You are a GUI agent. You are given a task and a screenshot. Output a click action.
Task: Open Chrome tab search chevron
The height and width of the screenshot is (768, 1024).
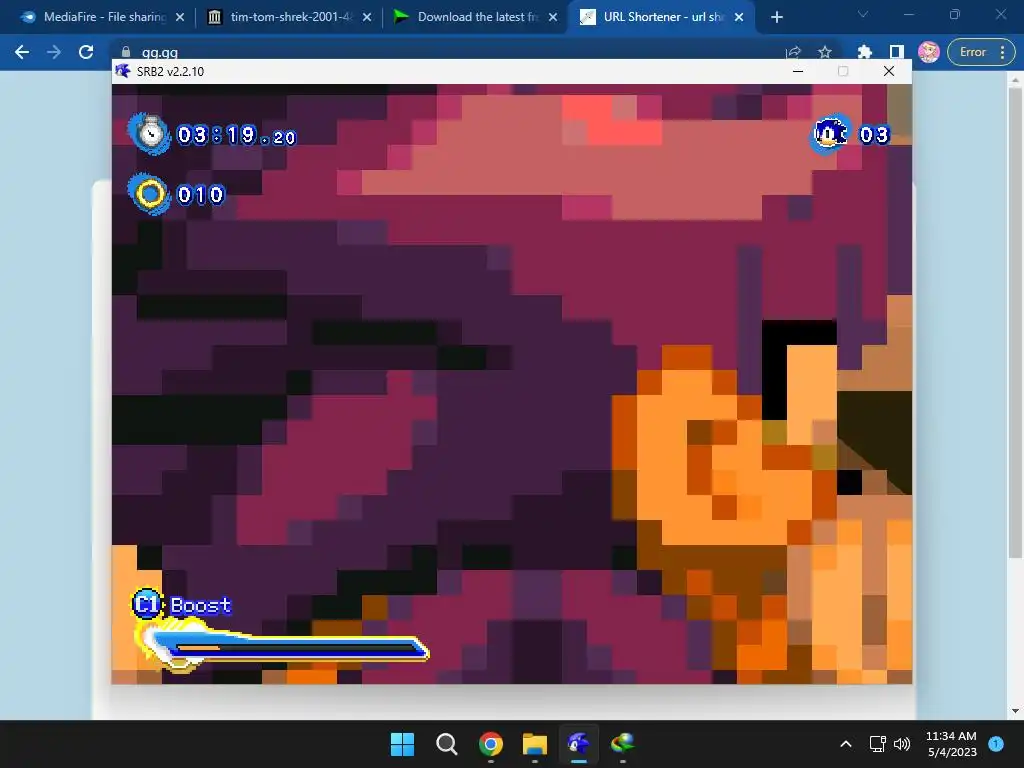(863, 14)
